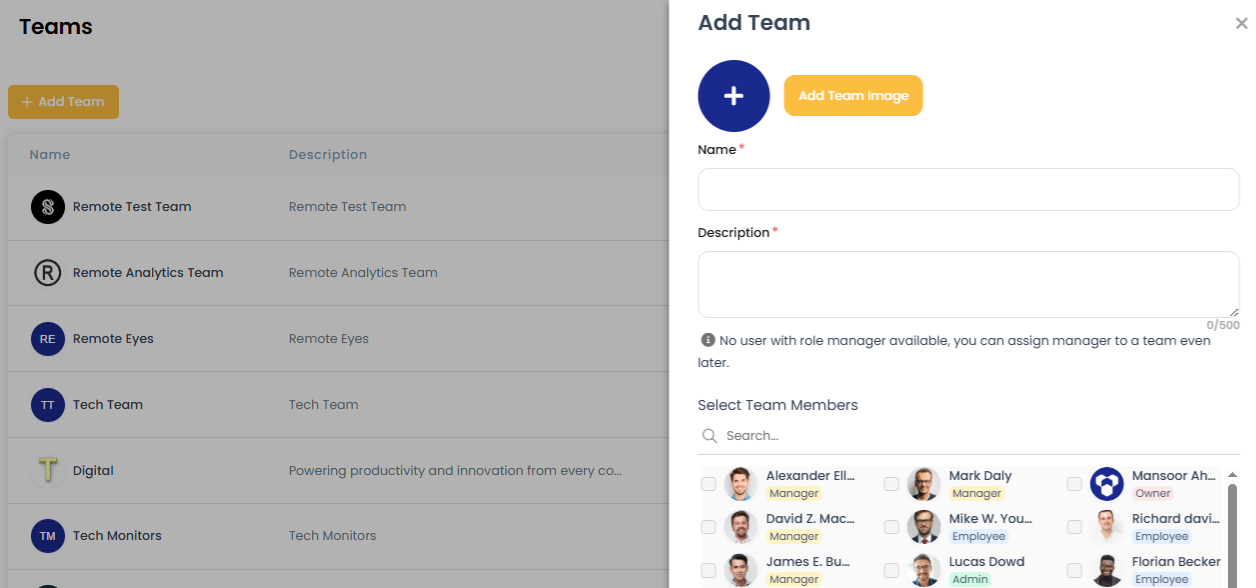Check Mansoor the Owner's checkbox

pos(1074,484)
